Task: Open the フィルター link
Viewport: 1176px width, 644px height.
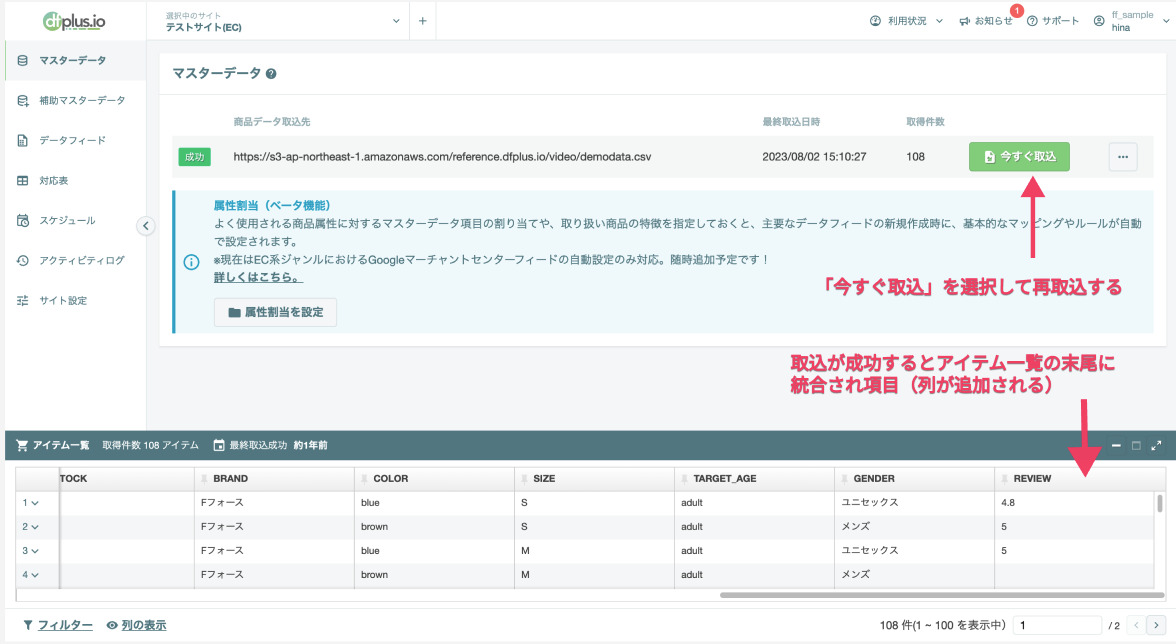Action: tap(65, 625)
